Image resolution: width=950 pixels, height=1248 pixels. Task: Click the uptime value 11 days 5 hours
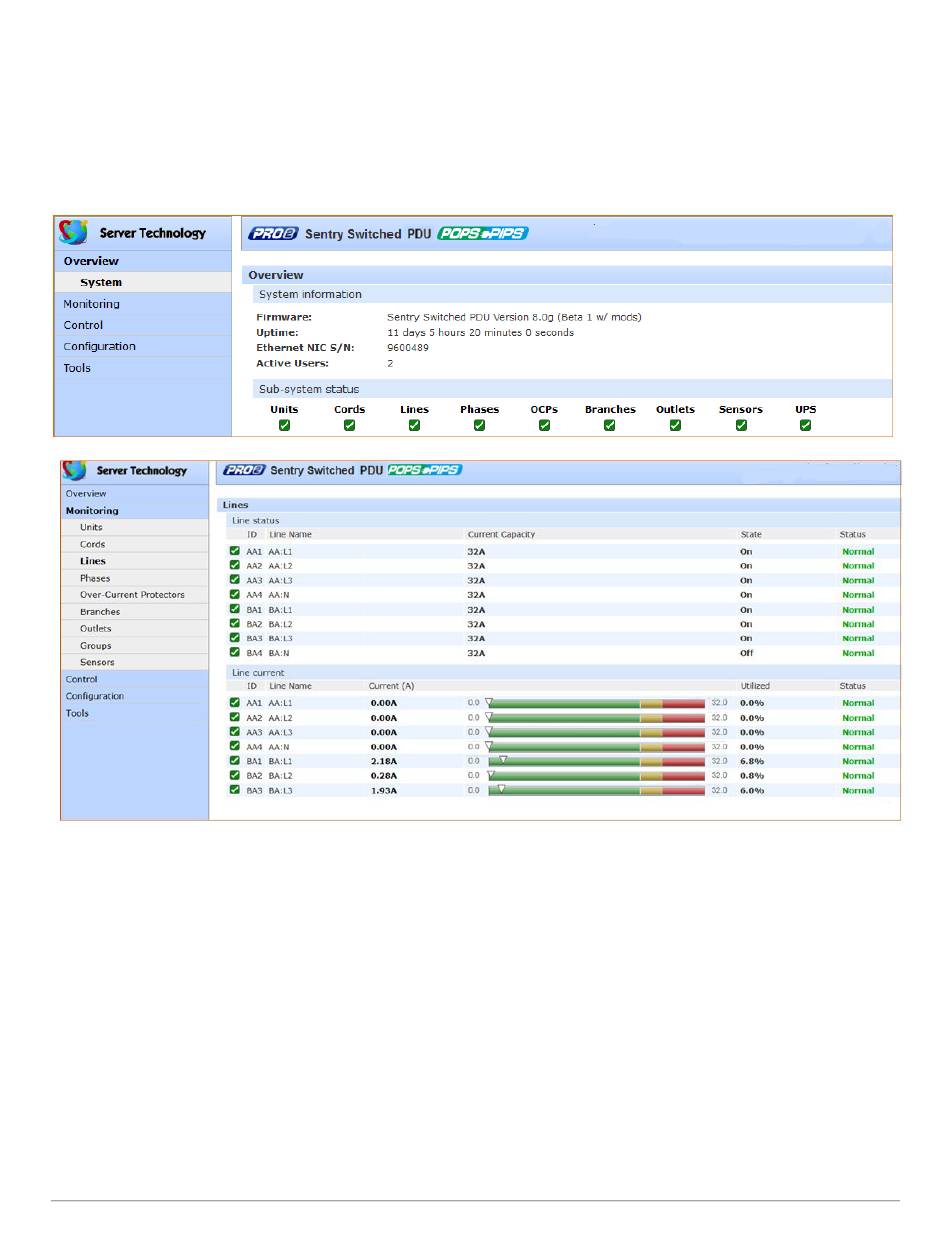click(480, 332)
